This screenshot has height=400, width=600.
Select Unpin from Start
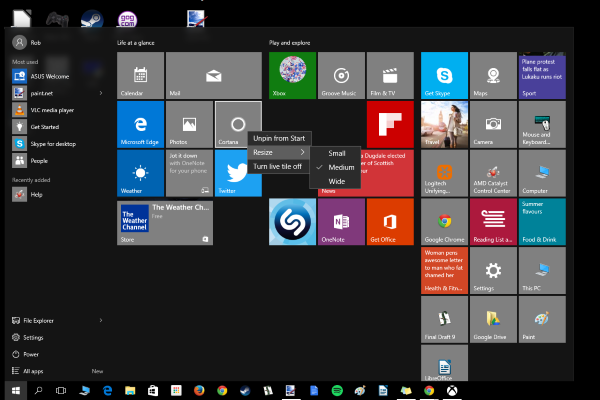(x=279, y=138)
